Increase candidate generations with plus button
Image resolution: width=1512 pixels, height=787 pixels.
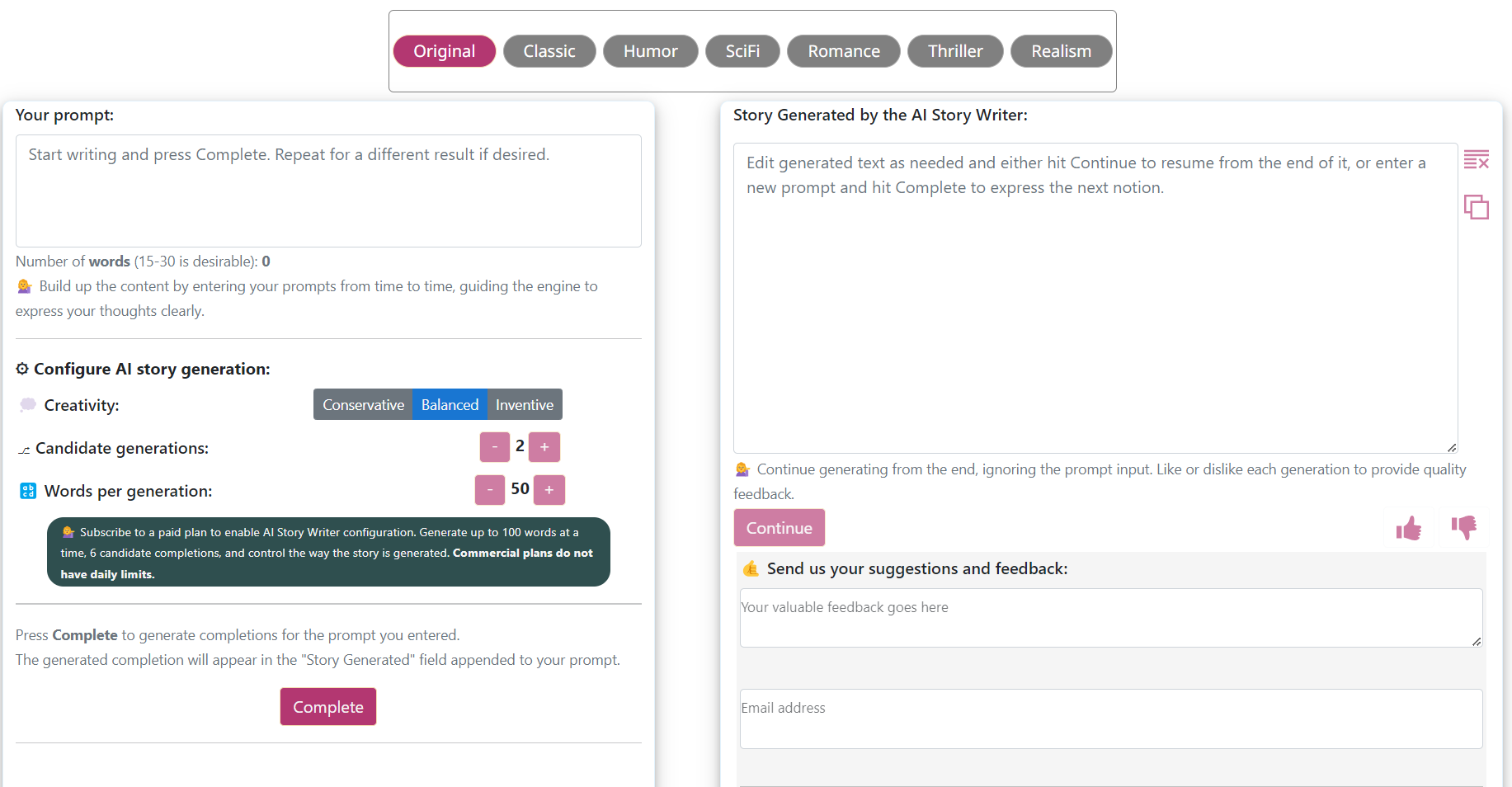coord(544,447)
